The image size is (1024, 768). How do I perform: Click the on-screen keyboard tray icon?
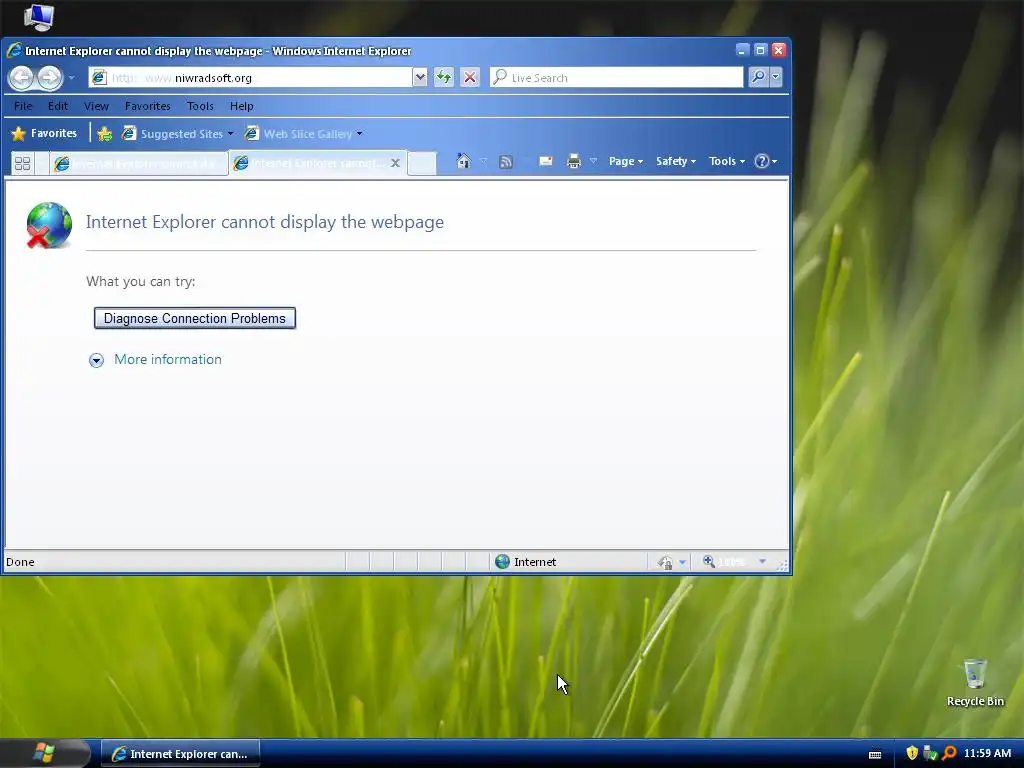pyautogui.click(x=875, y=754)
